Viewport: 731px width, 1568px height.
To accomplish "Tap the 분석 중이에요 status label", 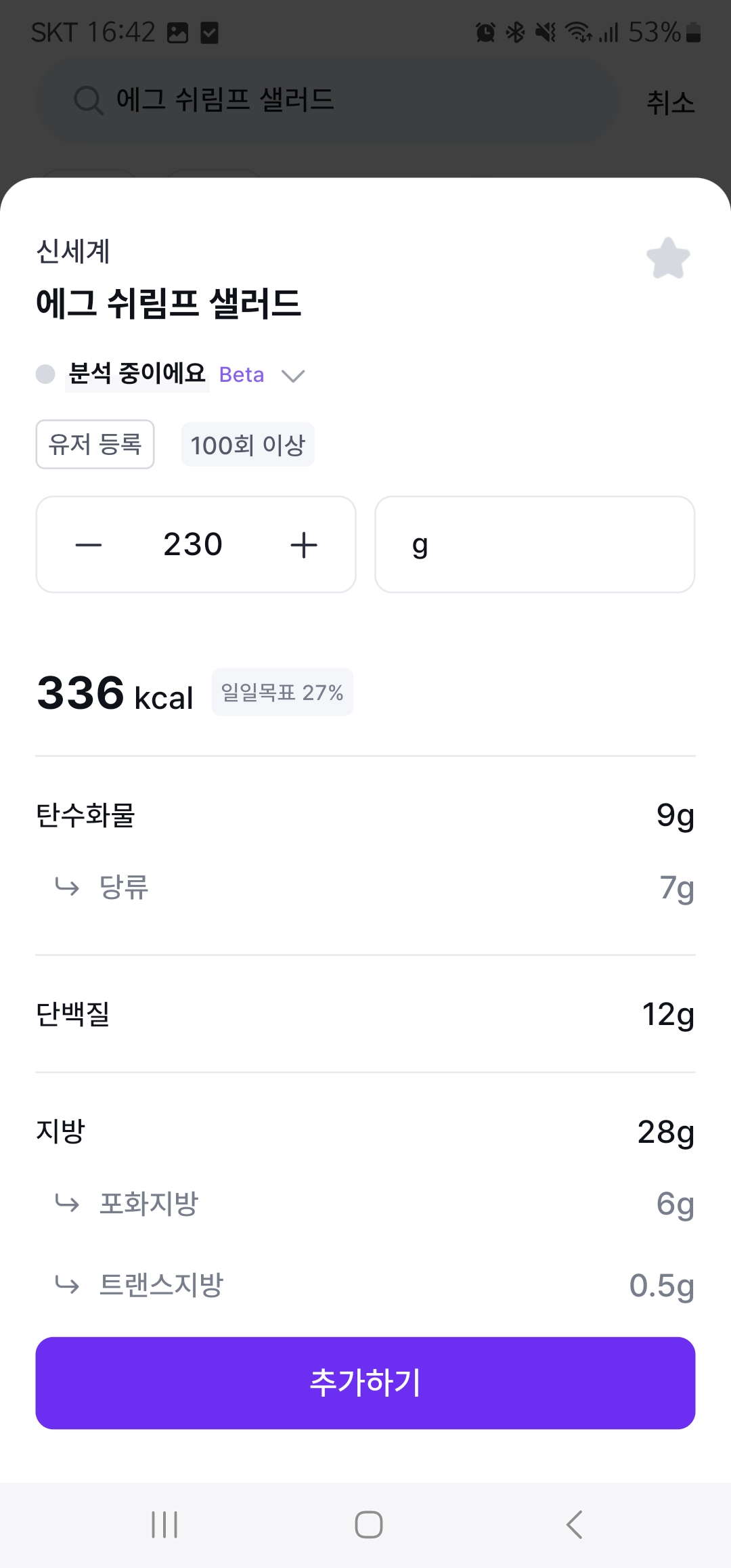I will pos(137,374).
